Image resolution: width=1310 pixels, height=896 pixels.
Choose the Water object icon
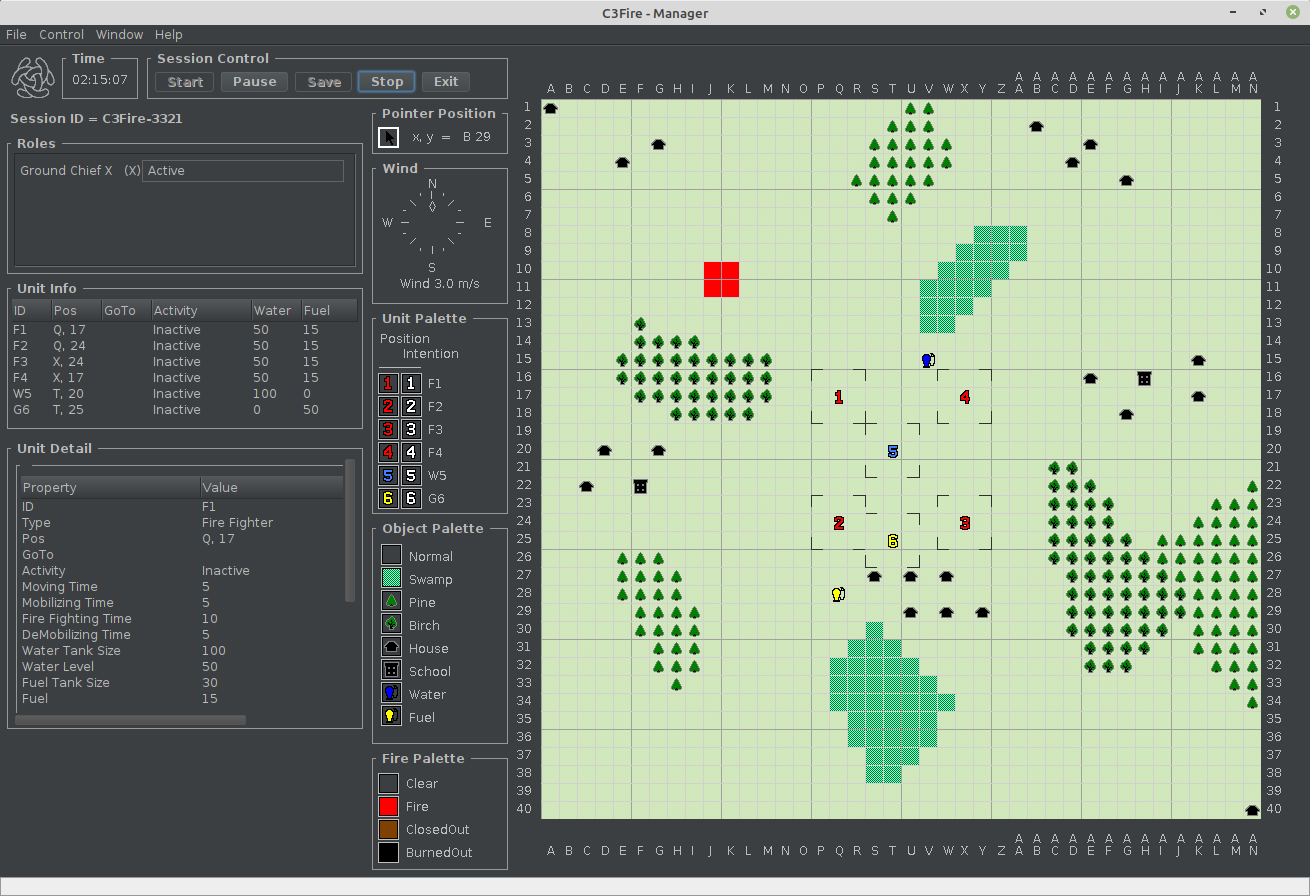click(x=390, y=694)
